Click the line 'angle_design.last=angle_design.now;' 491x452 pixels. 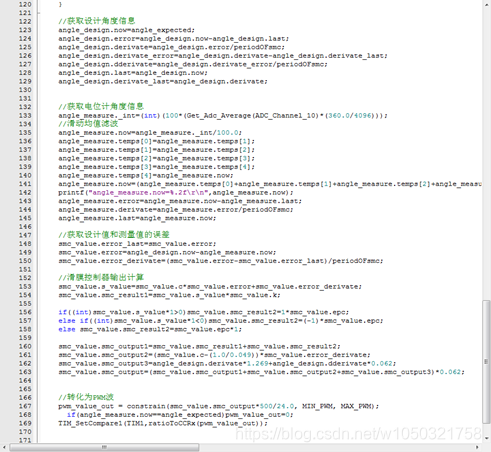pos(133,73)
